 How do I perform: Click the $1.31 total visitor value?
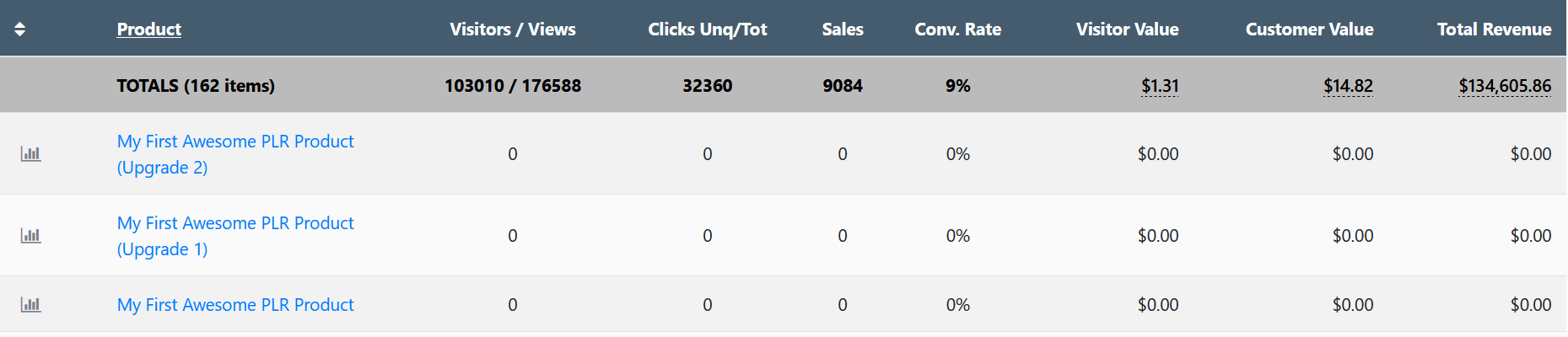pos(1160,86)
